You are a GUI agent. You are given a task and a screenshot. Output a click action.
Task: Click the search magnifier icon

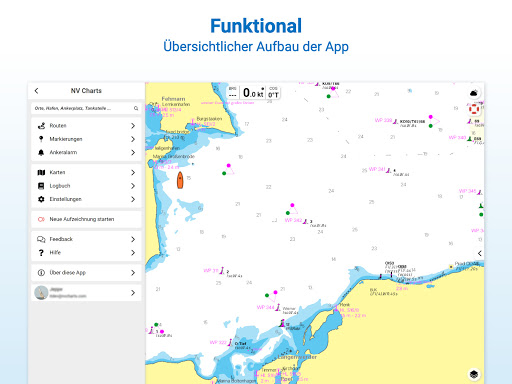click(x=136, y=108)
